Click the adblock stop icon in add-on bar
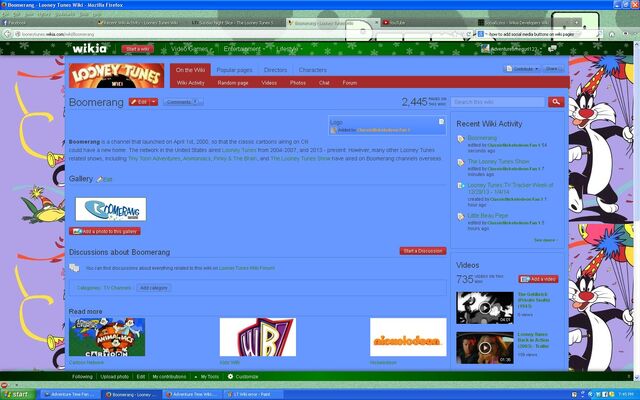640x400 pixels. [x=4, y=385]
